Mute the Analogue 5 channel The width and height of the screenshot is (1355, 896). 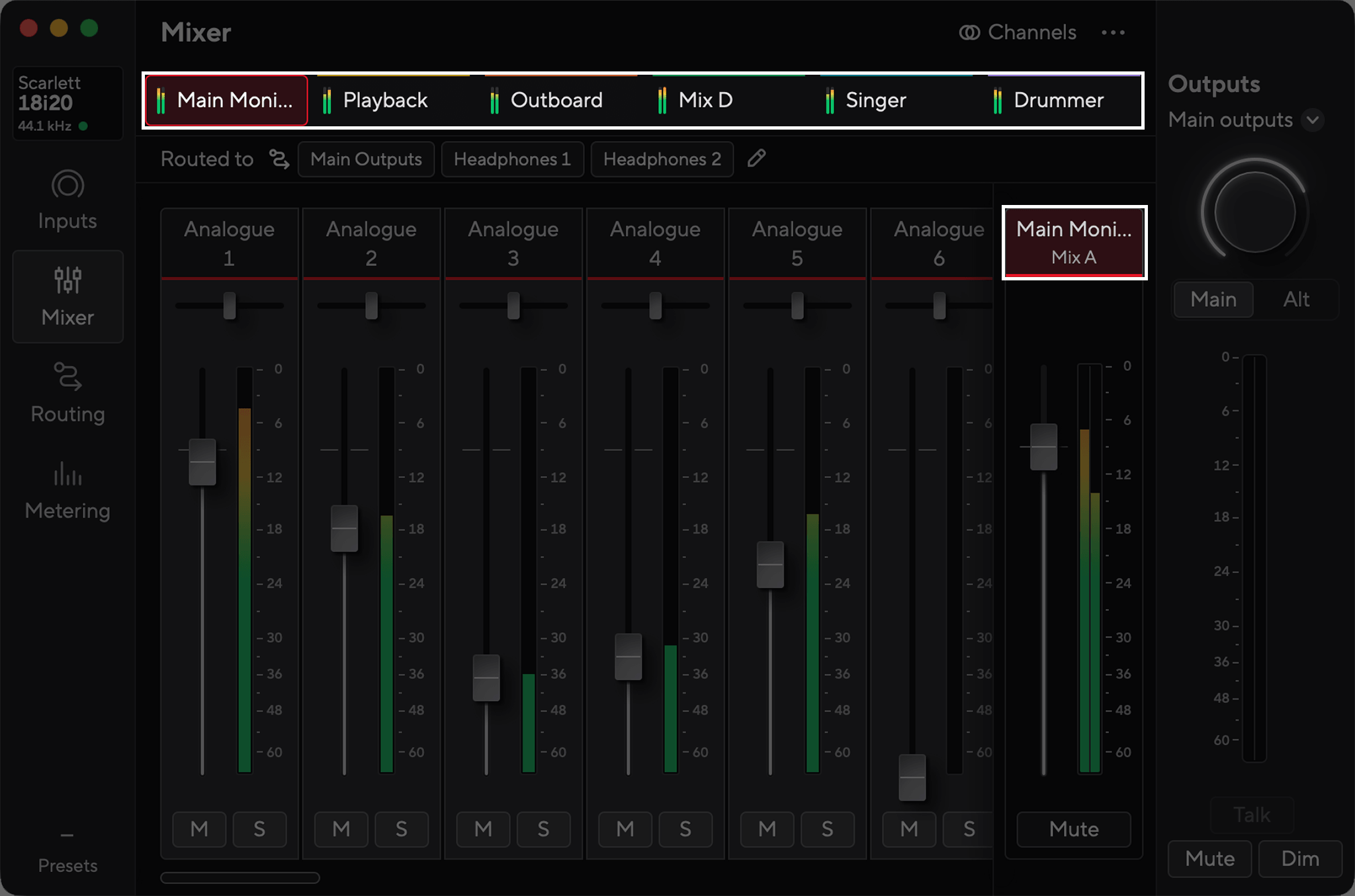point(767,829)
